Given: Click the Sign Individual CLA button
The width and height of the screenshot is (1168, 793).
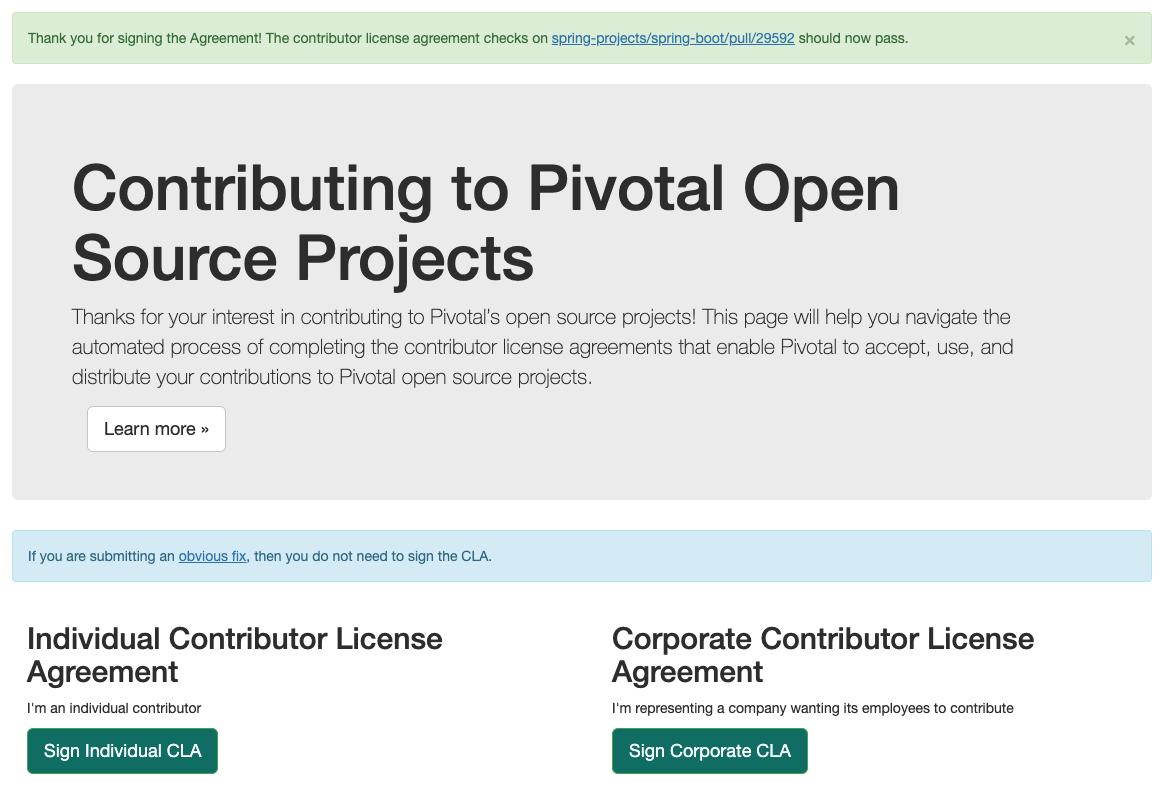Looking at the screenshot, I should [122, 751].
